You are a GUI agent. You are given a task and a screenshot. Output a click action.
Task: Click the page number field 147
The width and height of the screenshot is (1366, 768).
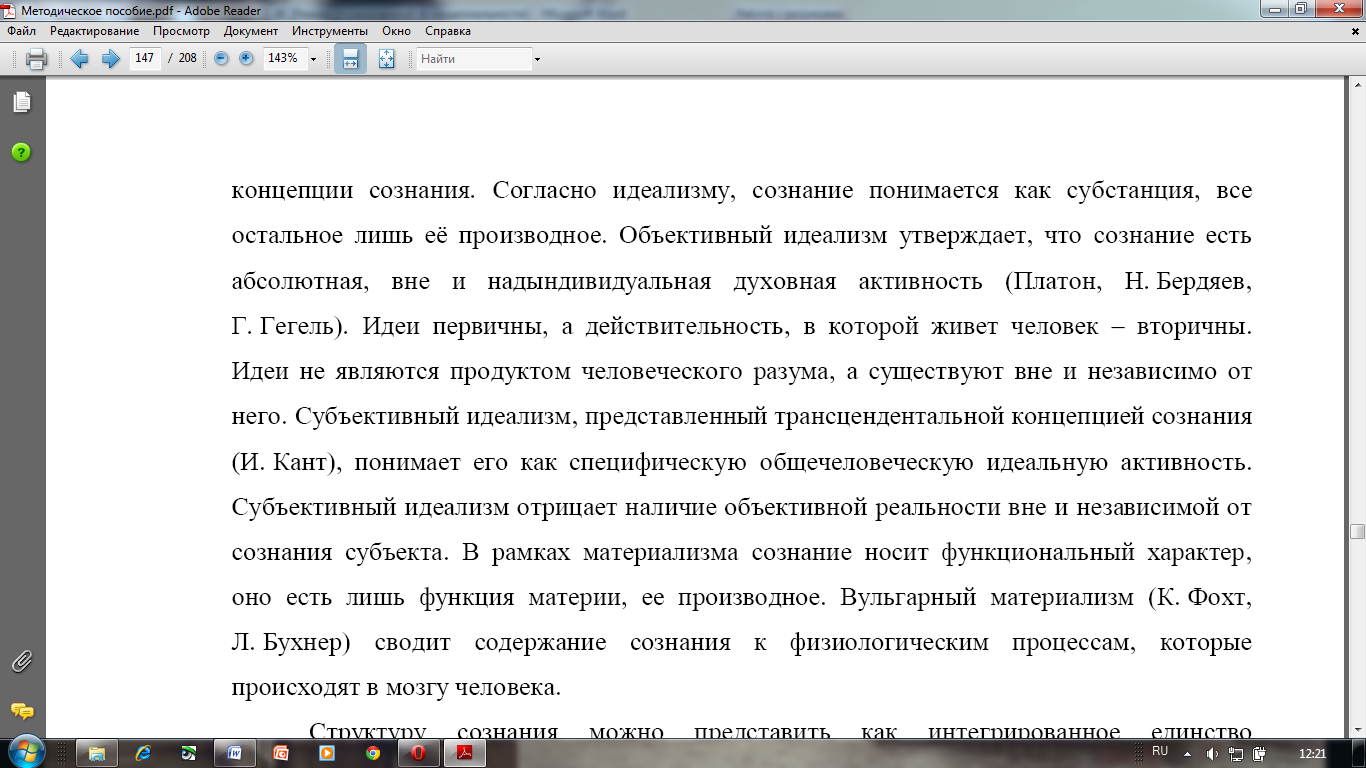click(x=145, y=59)
